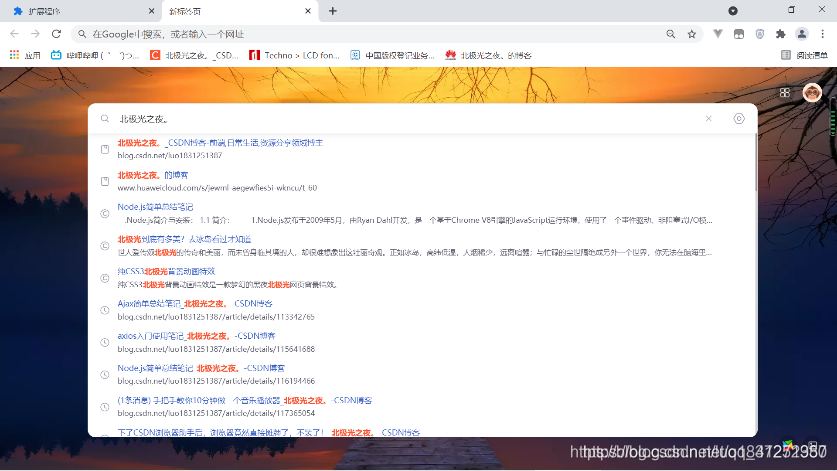Open the V-shaped extension icon in the toolbar
Viewport: 837px width, 471px height.
pyautogui.click(x=718, y=34)
